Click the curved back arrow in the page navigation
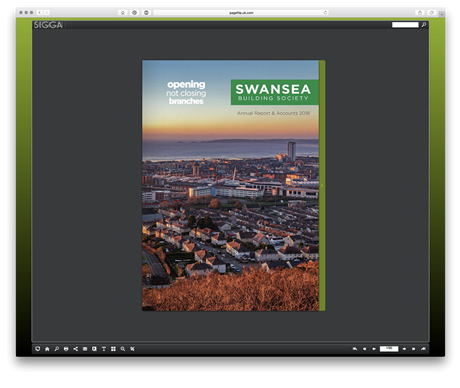The height and width of the screenshot is (388, 460). pos(355,349)
